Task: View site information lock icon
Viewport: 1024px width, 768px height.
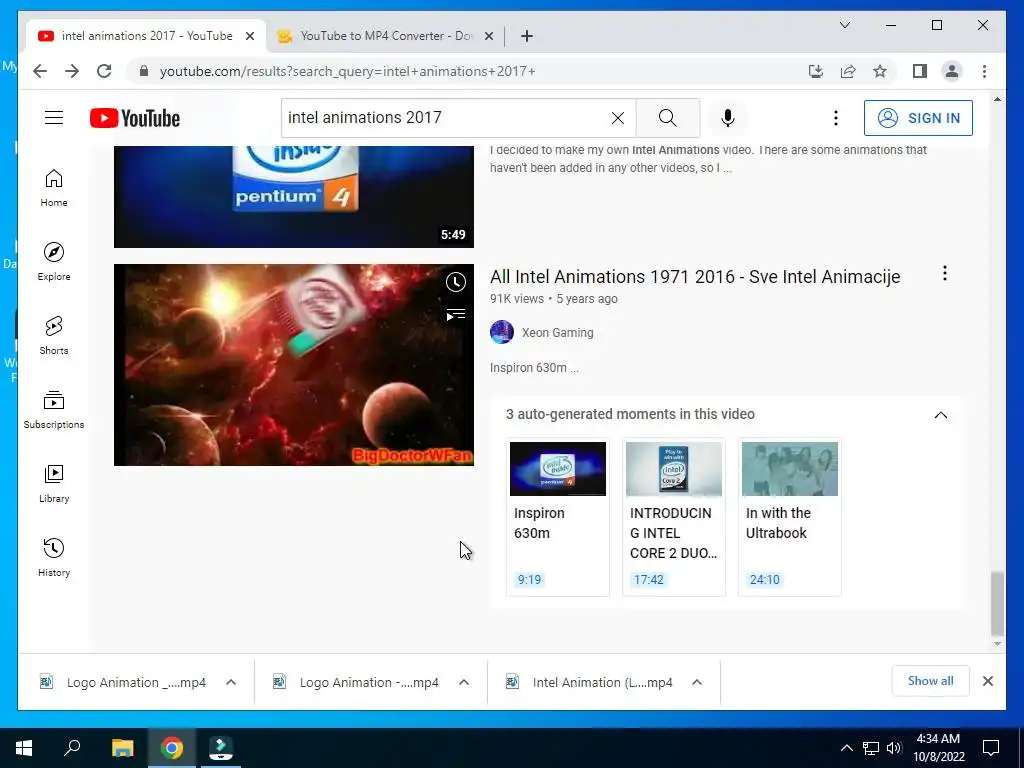Action: point(144,71)
